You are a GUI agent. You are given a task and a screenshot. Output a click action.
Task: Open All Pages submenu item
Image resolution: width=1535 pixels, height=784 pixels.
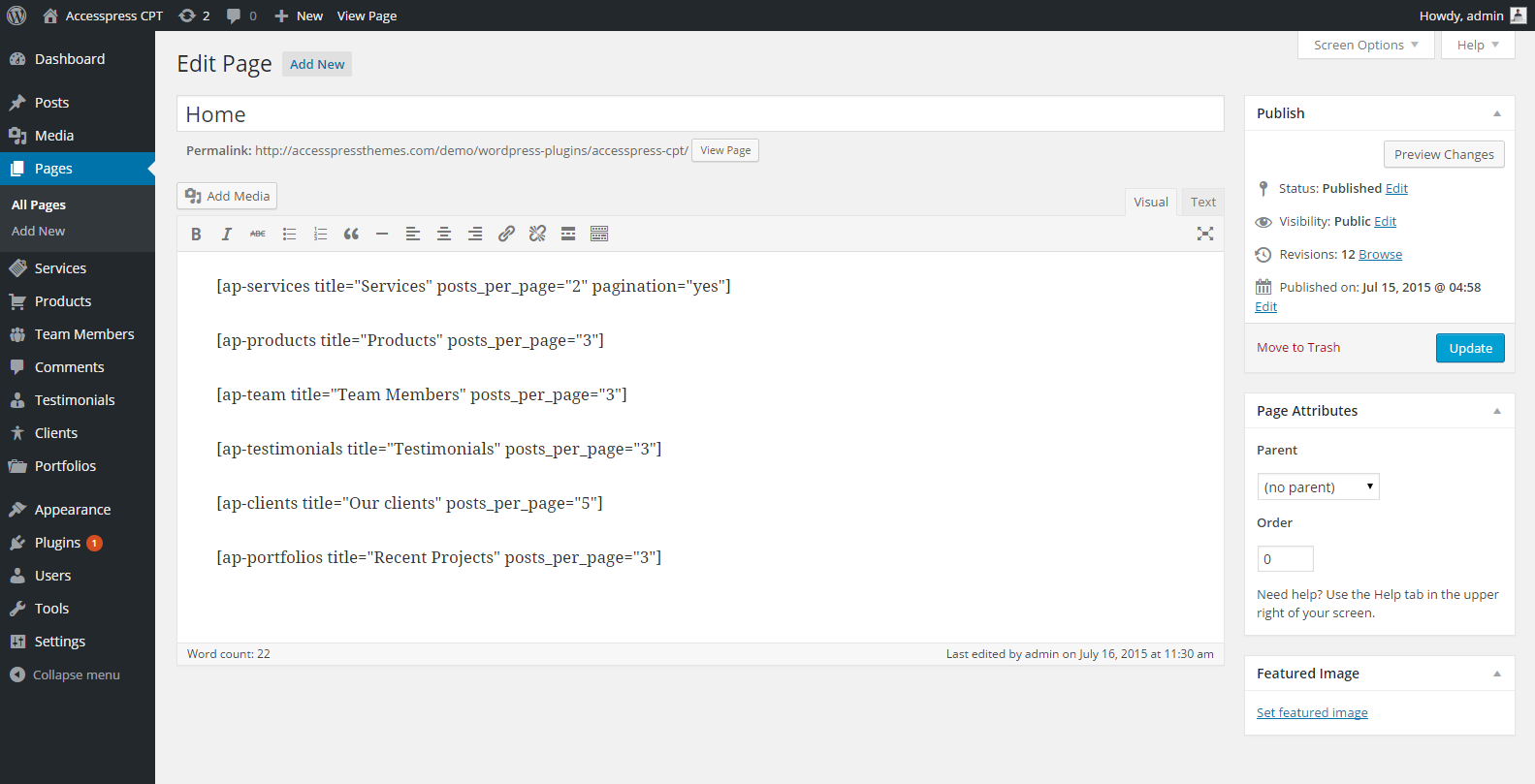point(78,204)
